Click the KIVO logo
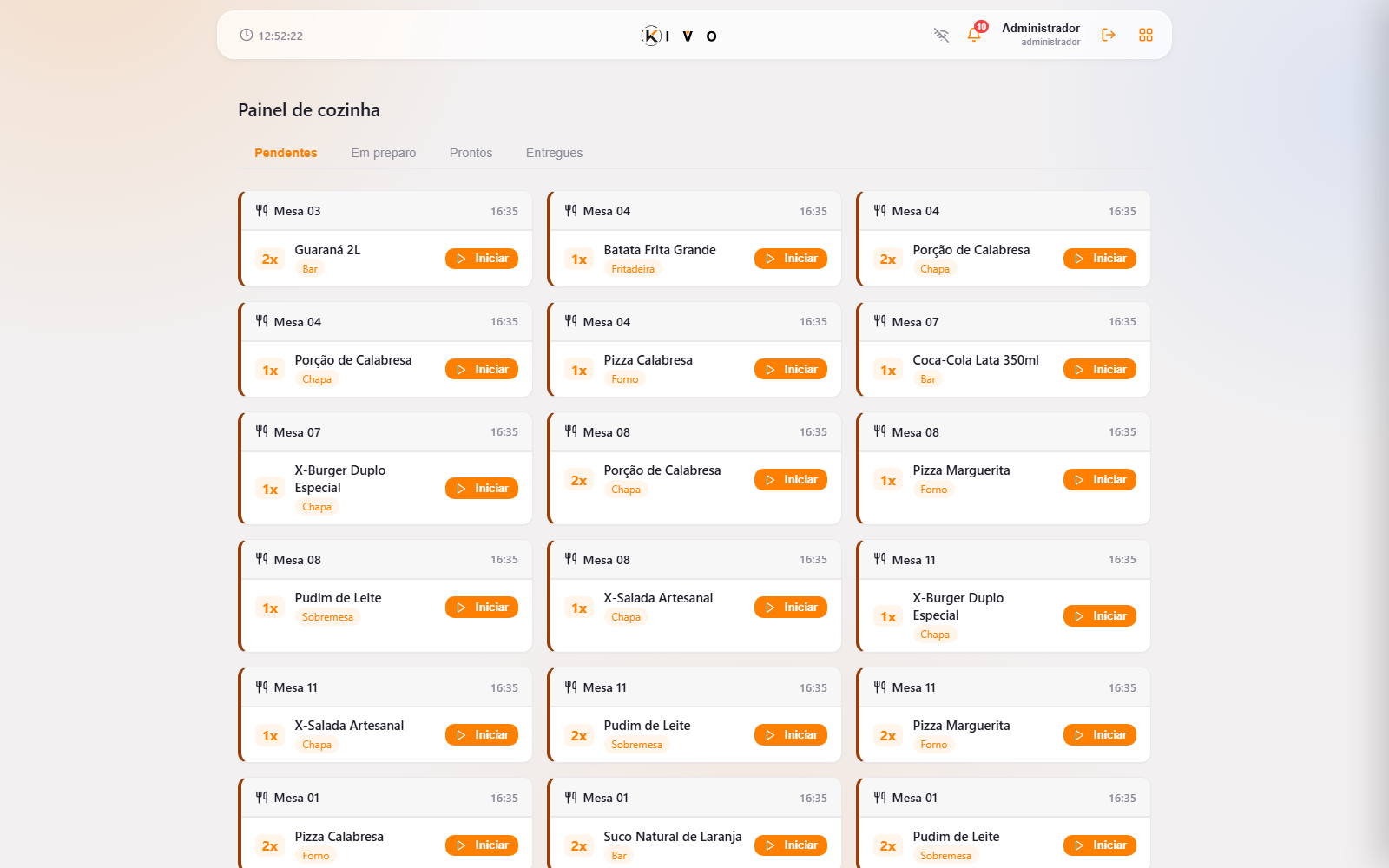Image resolution: width=1389 pixels, height=868 pixels. click(679, 36)
